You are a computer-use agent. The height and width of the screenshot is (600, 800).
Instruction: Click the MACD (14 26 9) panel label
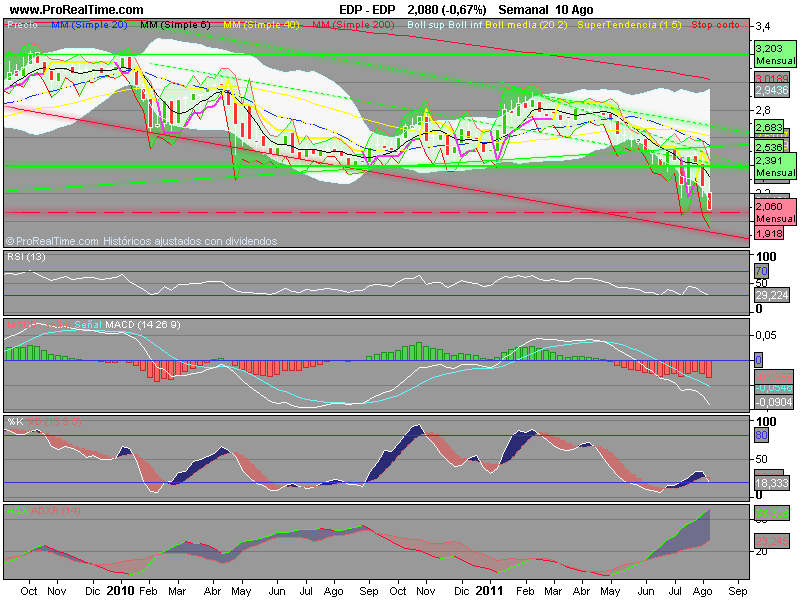pos(142,324)
